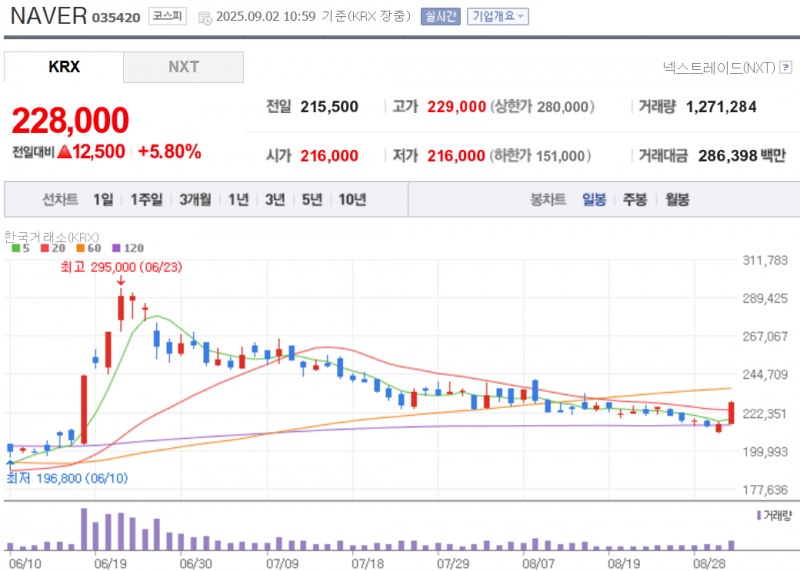Click the 06/10 date axis label
This screenshot has height=571, width=800.
(x=25, y=564)
